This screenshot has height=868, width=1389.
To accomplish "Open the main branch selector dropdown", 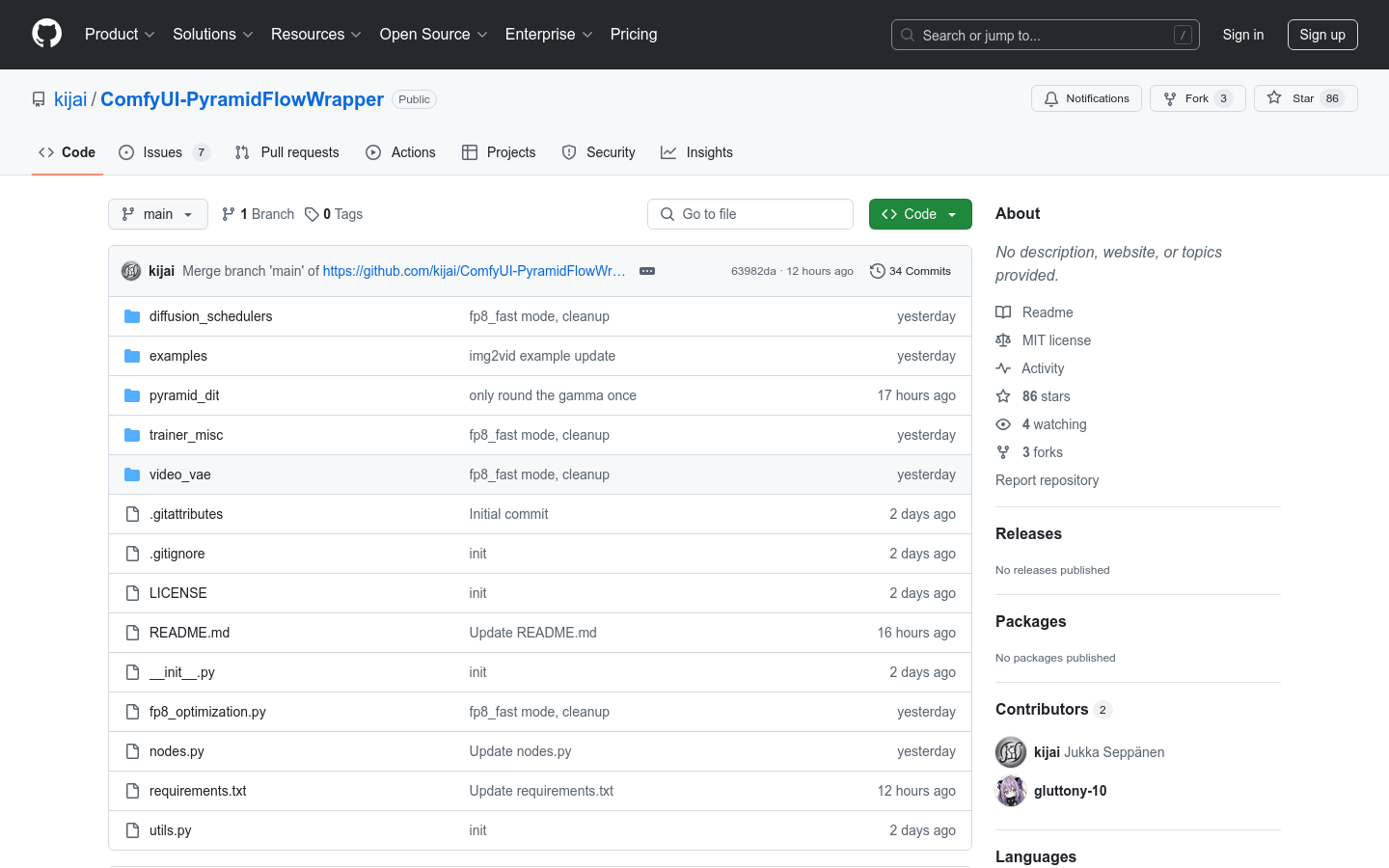I will click(158, 214).
